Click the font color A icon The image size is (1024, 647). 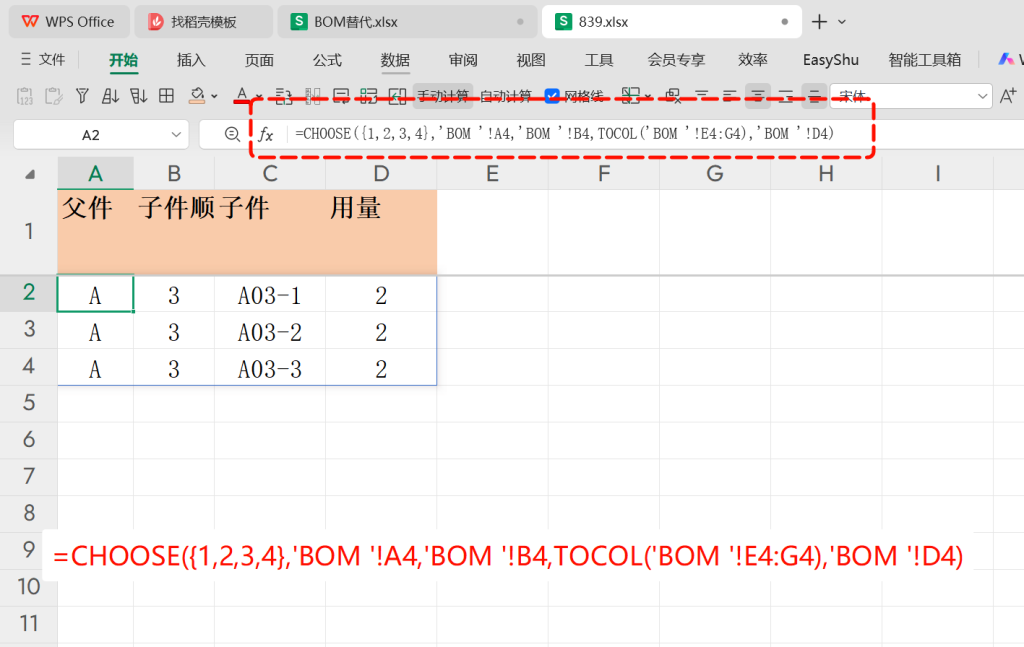(242, 95)
